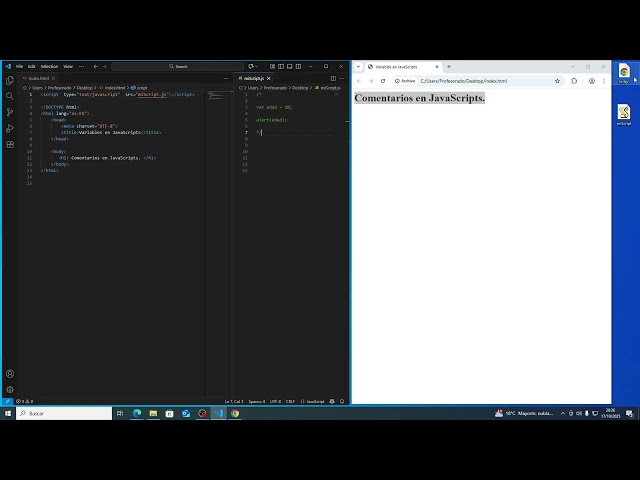Open Microsoft Edge from the taskbar
The height and width of the screenshot is (480, 640).
tap(137, 413)
